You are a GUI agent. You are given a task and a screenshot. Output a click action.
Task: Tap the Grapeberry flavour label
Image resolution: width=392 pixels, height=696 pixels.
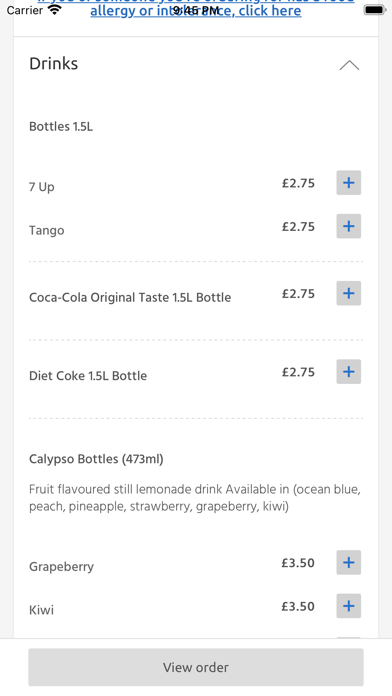point(61,567)
